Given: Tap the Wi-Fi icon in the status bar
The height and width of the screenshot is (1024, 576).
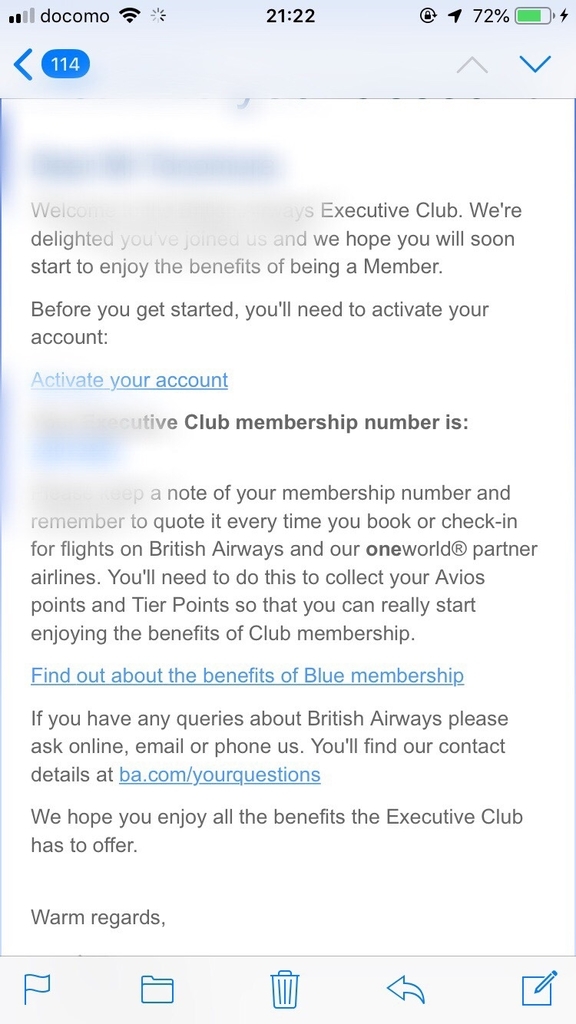Looking at the screenshot, I should (x=131, y=16).
